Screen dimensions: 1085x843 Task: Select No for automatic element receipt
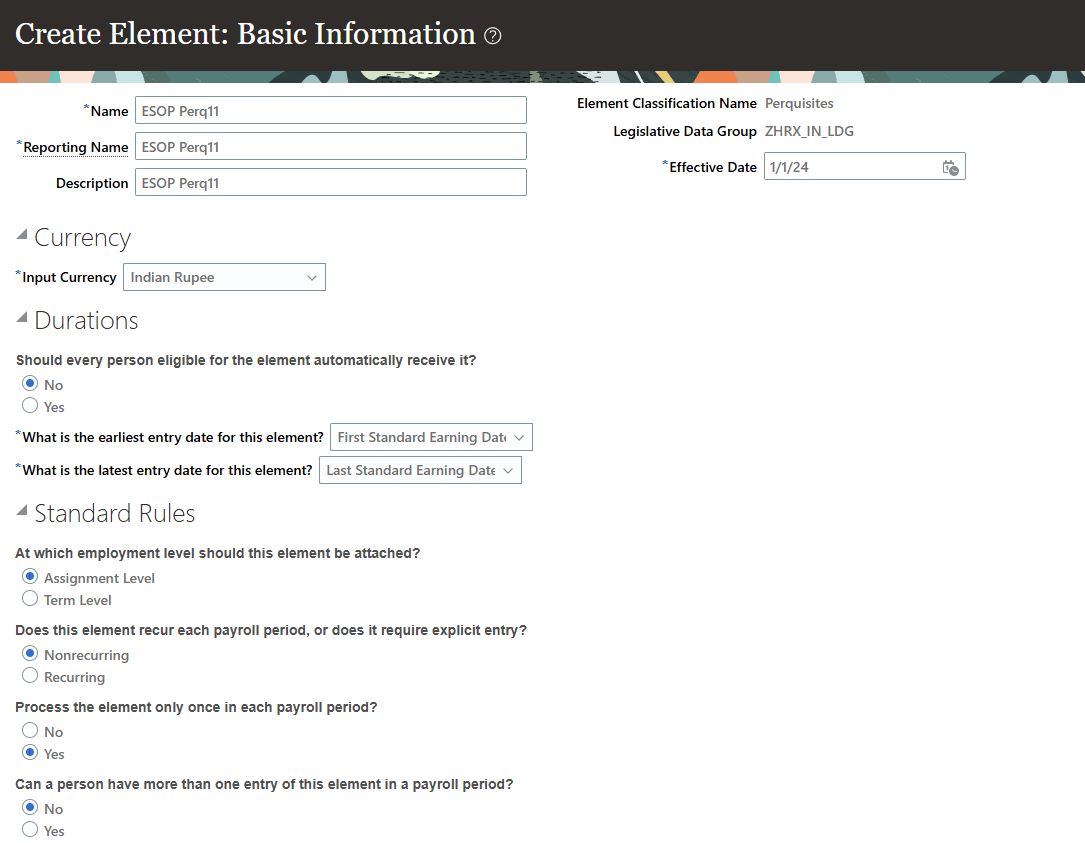(x=30, y=384)
